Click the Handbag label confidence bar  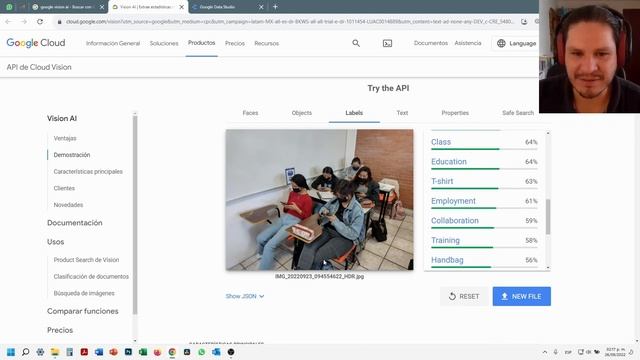(x=484, y=267)
